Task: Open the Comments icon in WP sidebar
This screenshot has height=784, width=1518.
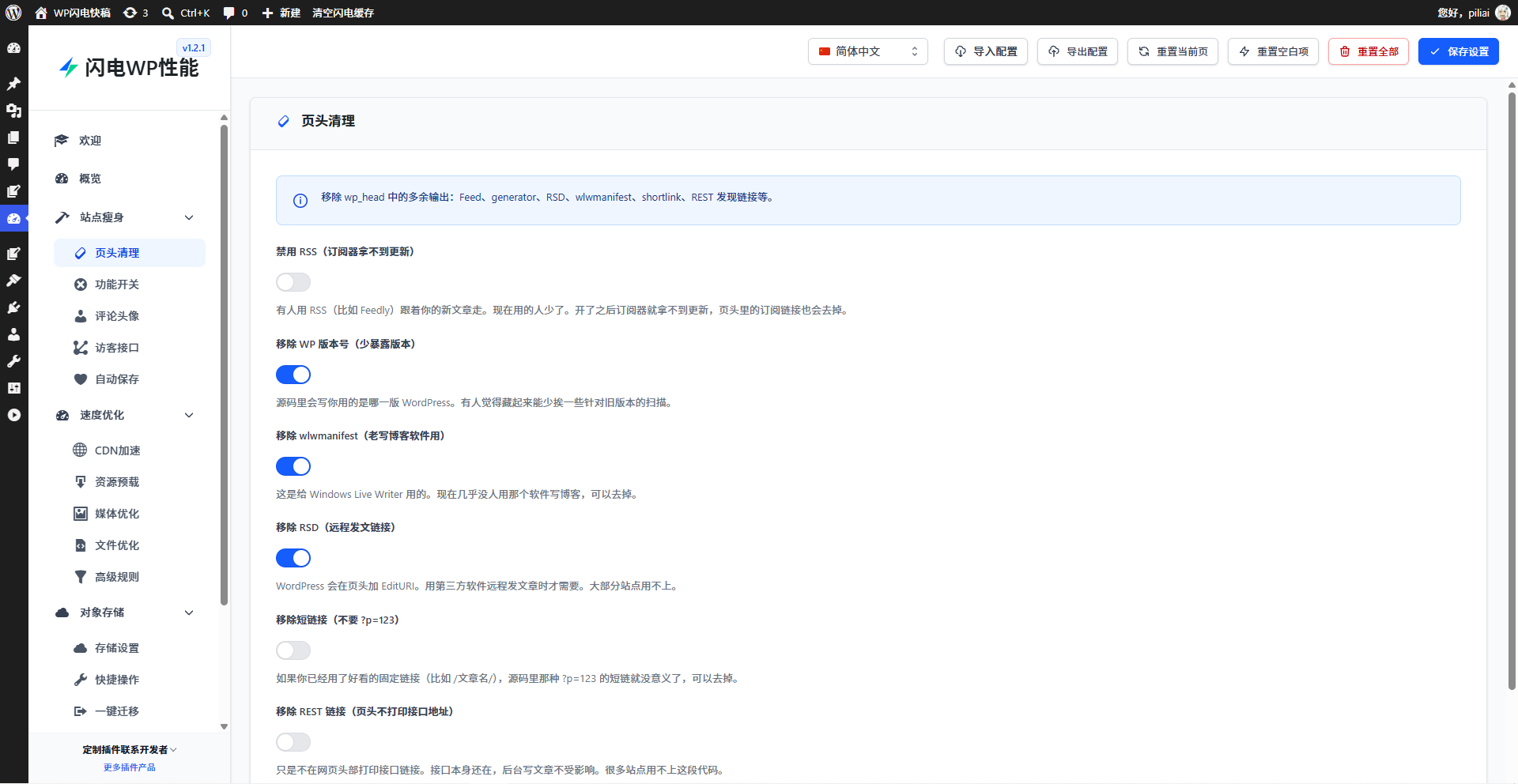Action: (x=13, y=164)
